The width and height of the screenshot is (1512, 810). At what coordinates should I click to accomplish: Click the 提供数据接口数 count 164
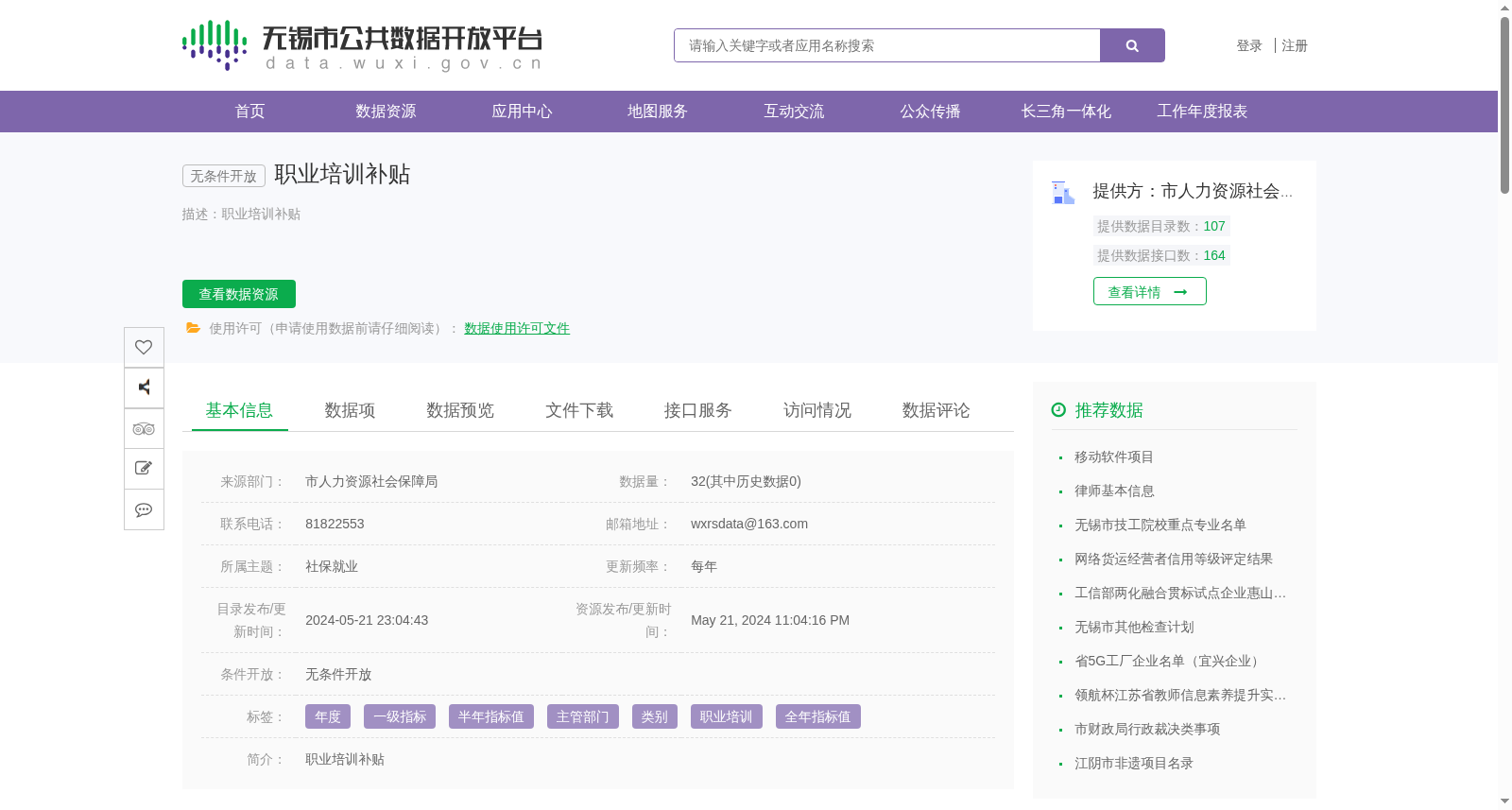pos(1214,255)
